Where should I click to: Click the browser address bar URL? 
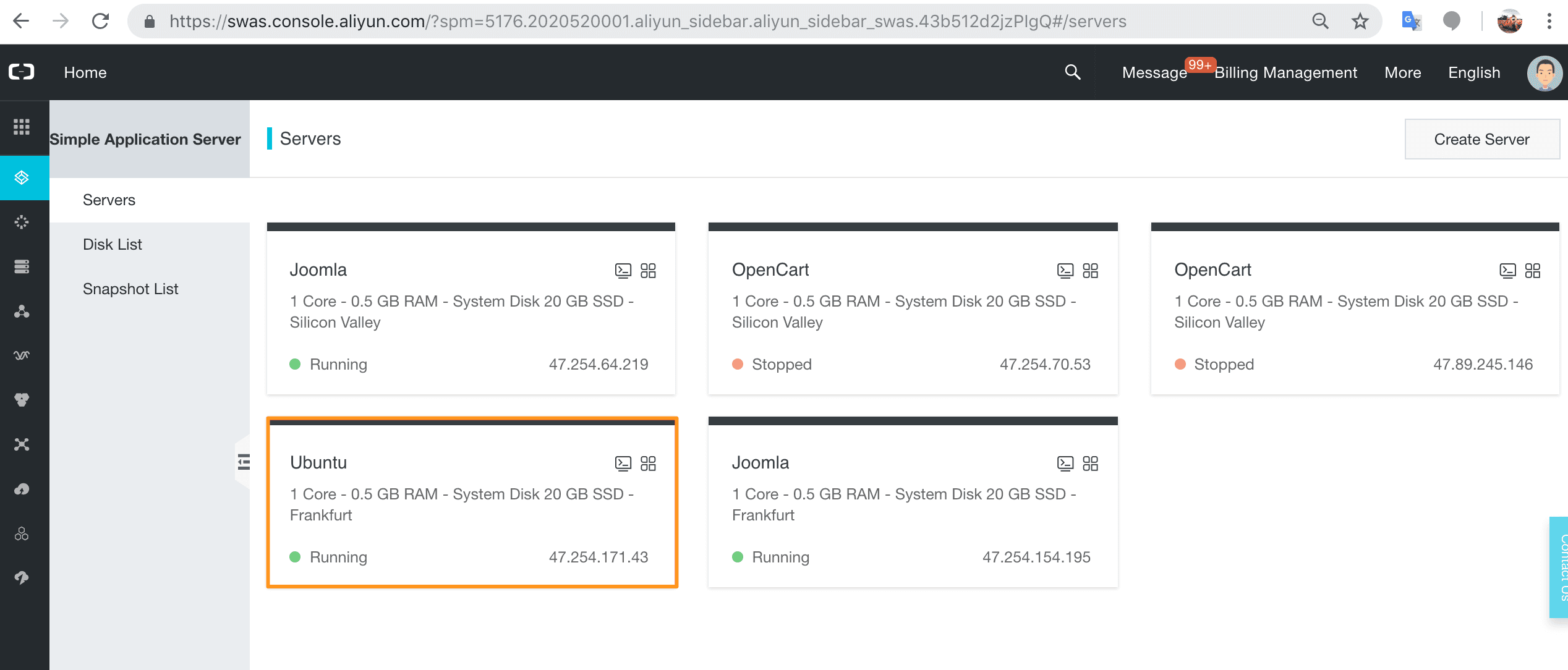point(647,22)
